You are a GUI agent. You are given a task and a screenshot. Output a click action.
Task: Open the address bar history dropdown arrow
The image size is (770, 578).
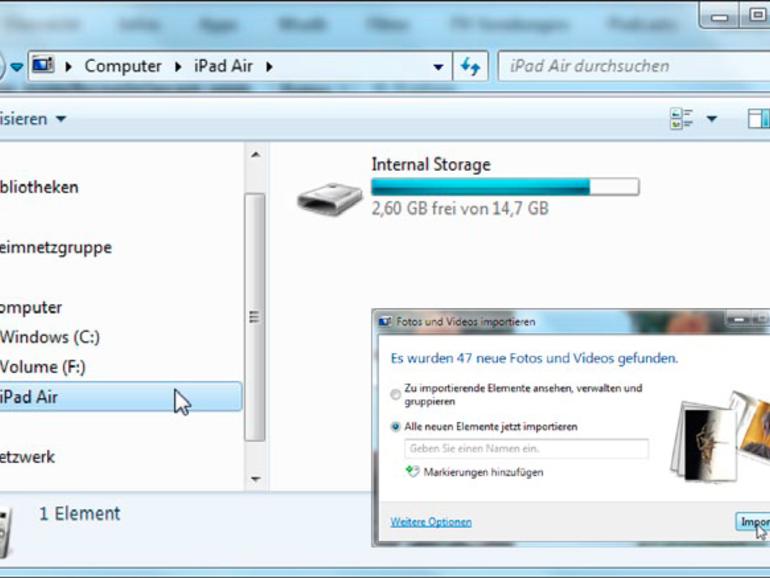[x=438, y=66]
